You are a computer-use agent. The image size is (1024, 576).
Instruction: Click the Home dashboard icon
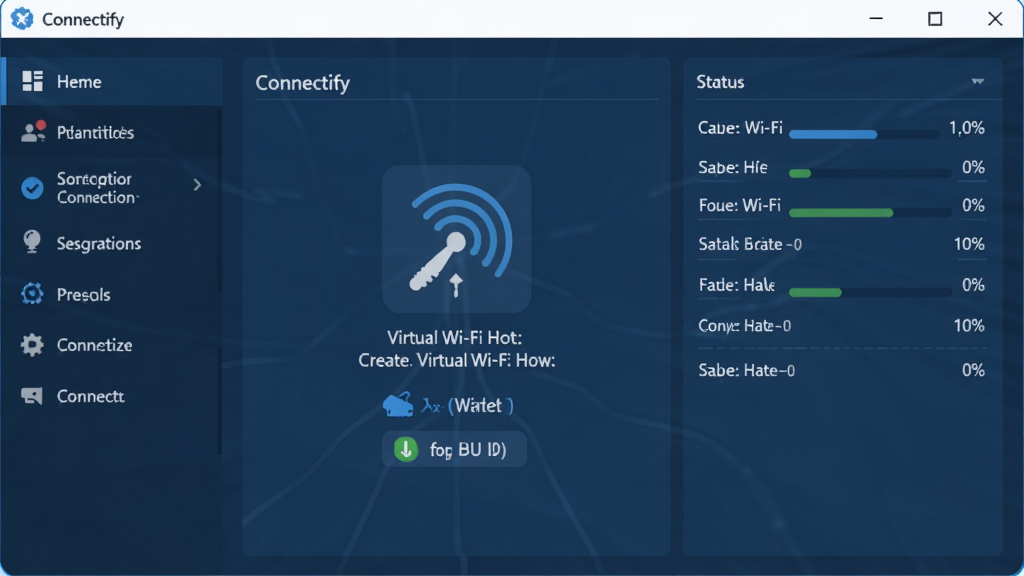tap(32, 81)
